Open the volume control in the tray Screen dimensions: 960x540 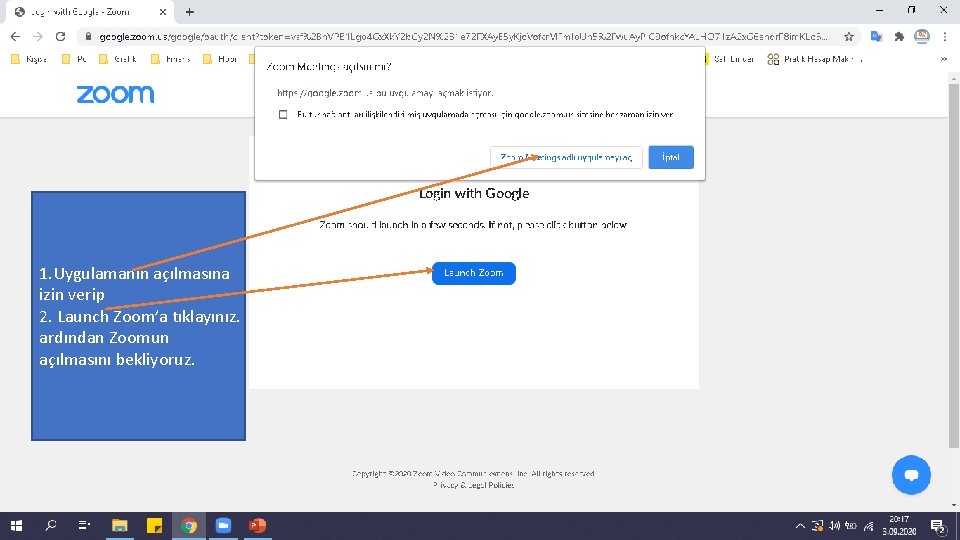pyautogui.click(x=834, y=526)
